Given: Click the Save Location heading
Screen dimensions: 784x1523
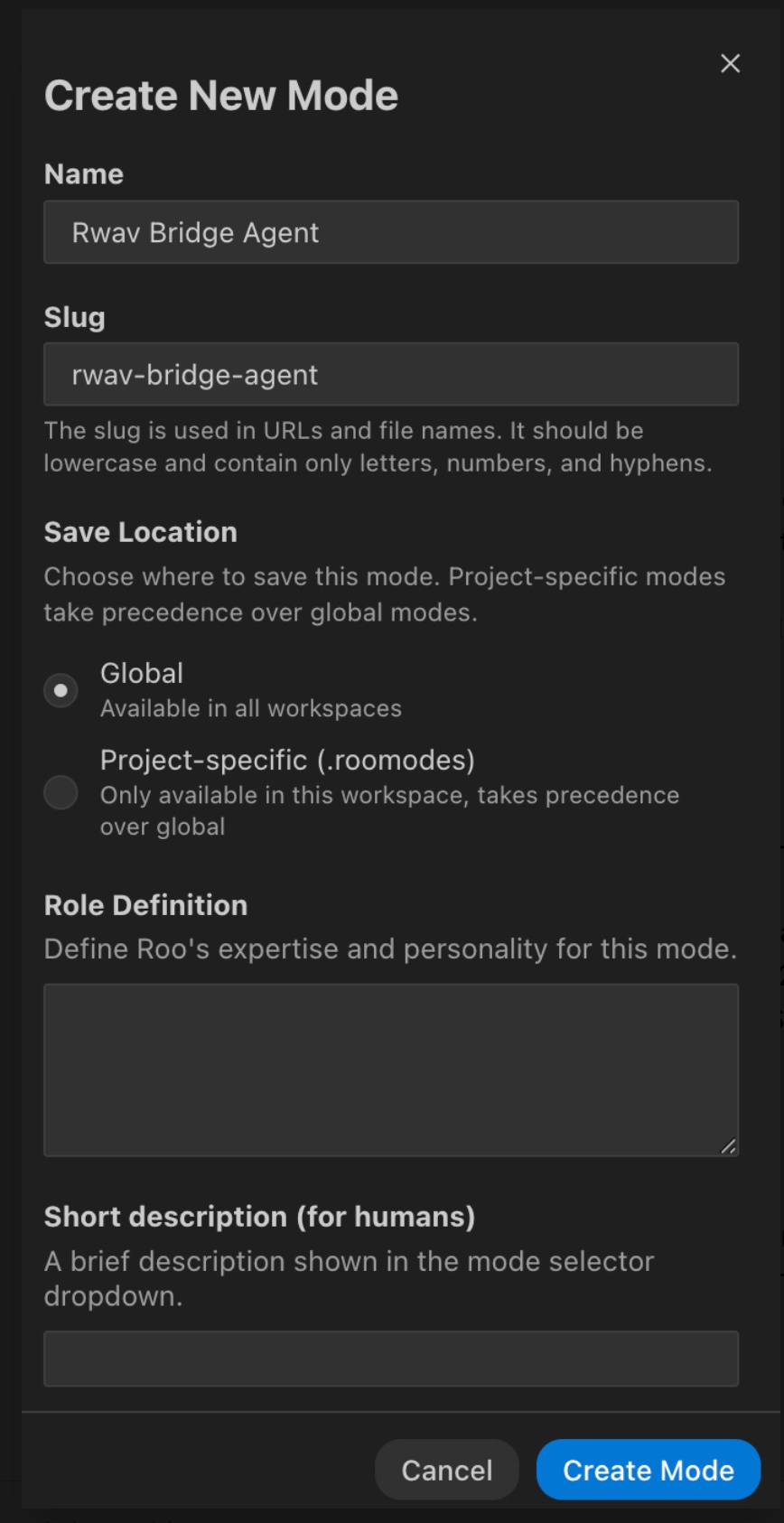Looking at the screenshot, I should tap(140, 532).
